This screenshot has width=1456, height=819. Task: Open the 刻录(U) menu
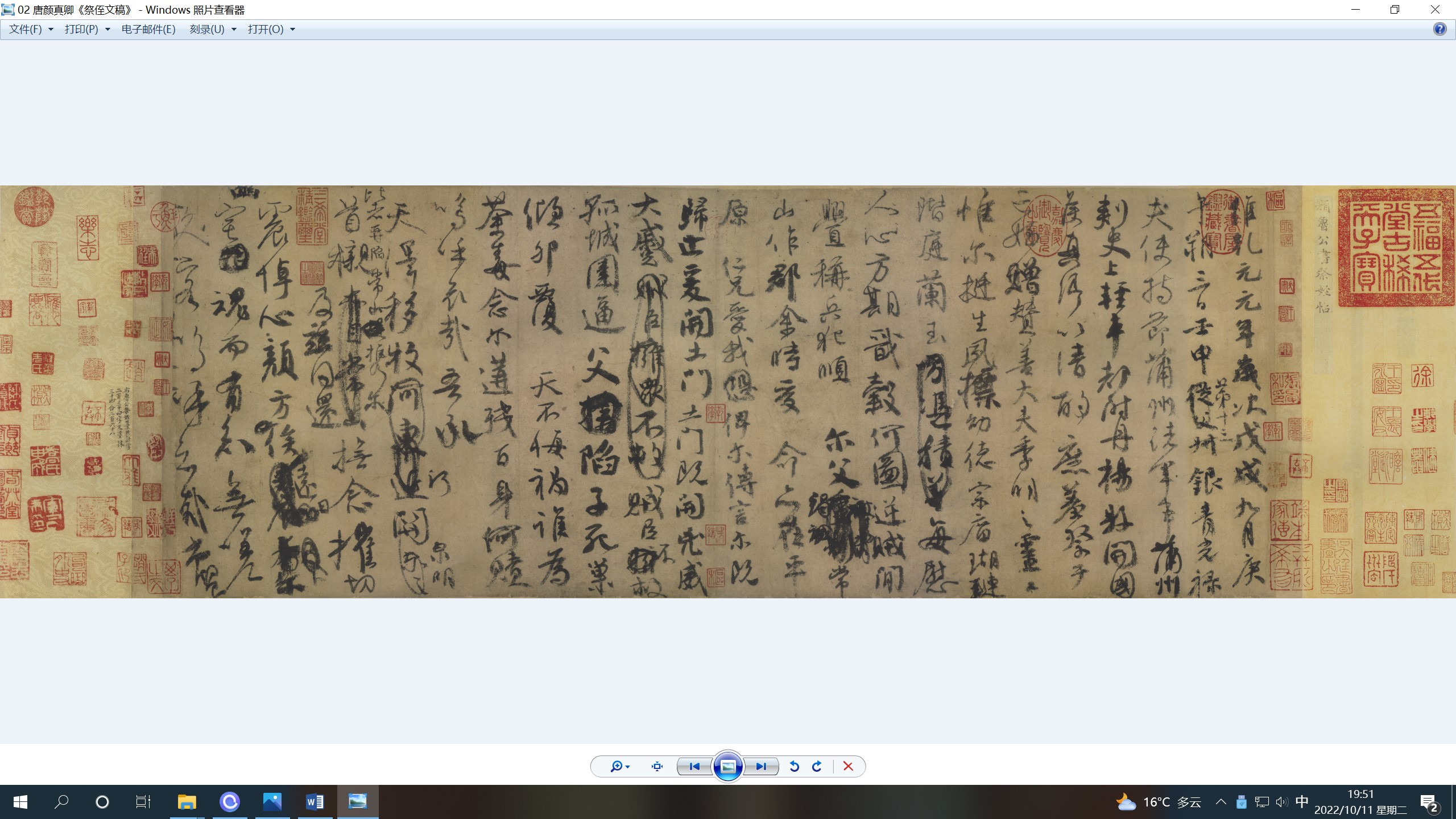[207, 29]
